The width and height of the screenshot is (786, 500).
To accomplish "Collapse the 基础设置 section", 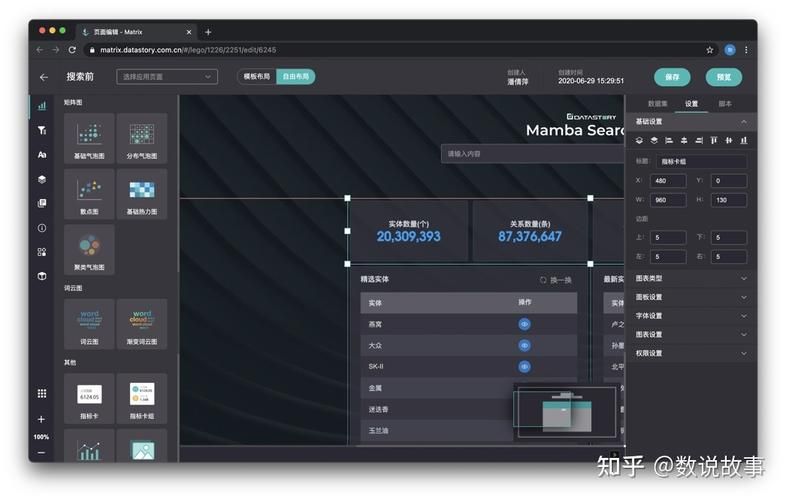I will [x=692, y=122].
